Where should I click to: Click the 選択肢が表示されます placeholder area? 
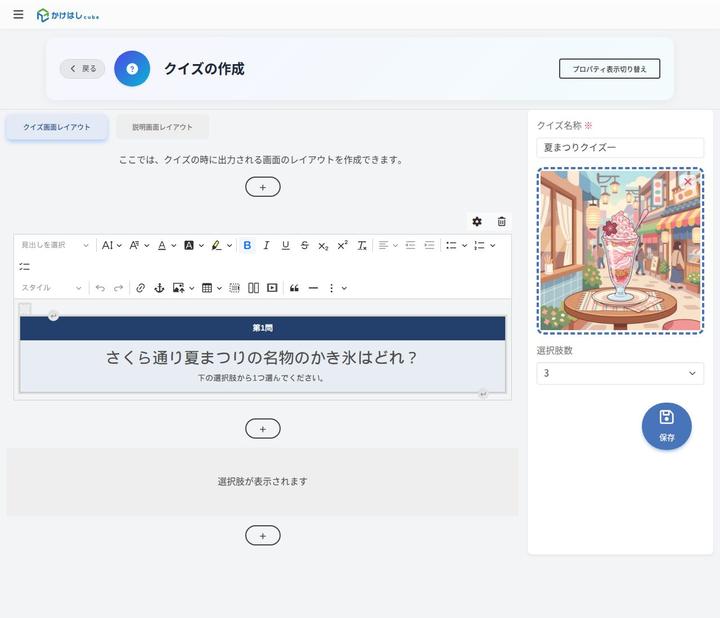[262, 482]
